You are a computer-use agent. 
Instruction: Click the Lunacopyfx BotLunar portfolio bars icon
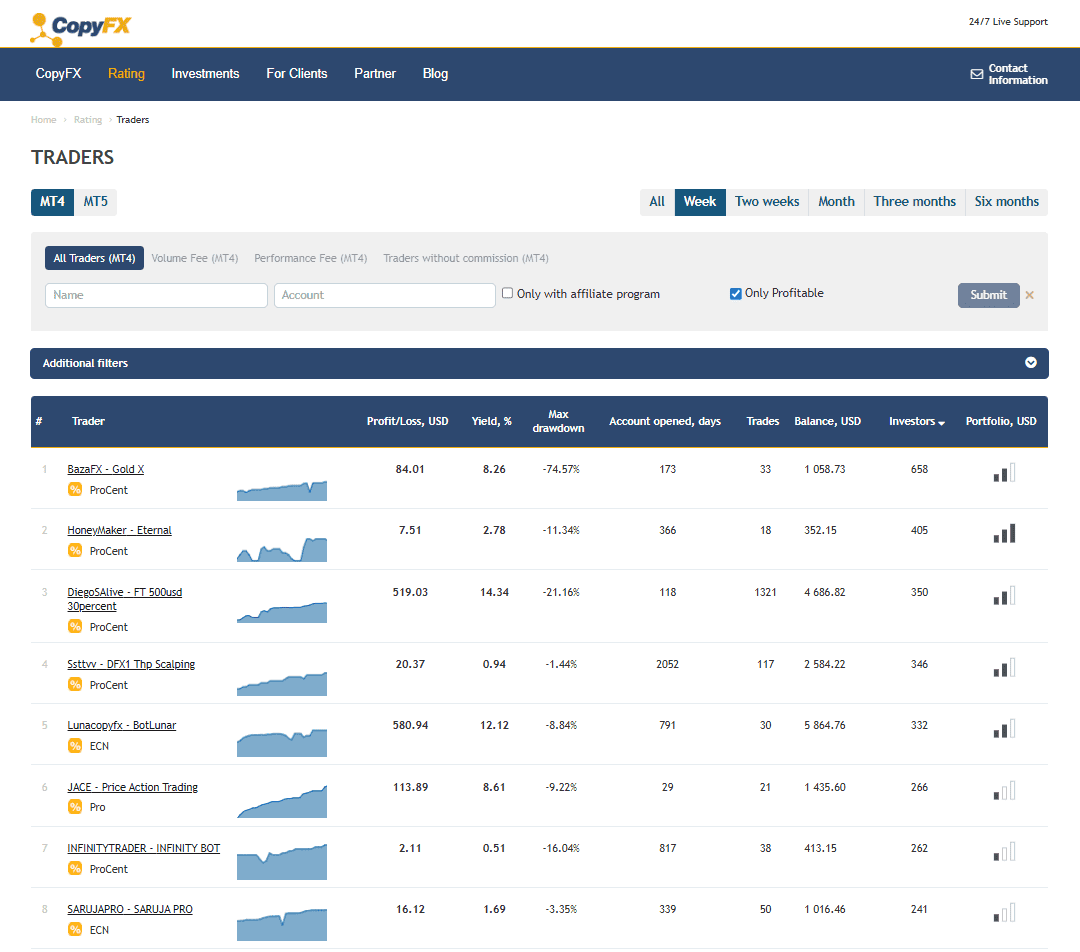click(x=1004, y=728)
